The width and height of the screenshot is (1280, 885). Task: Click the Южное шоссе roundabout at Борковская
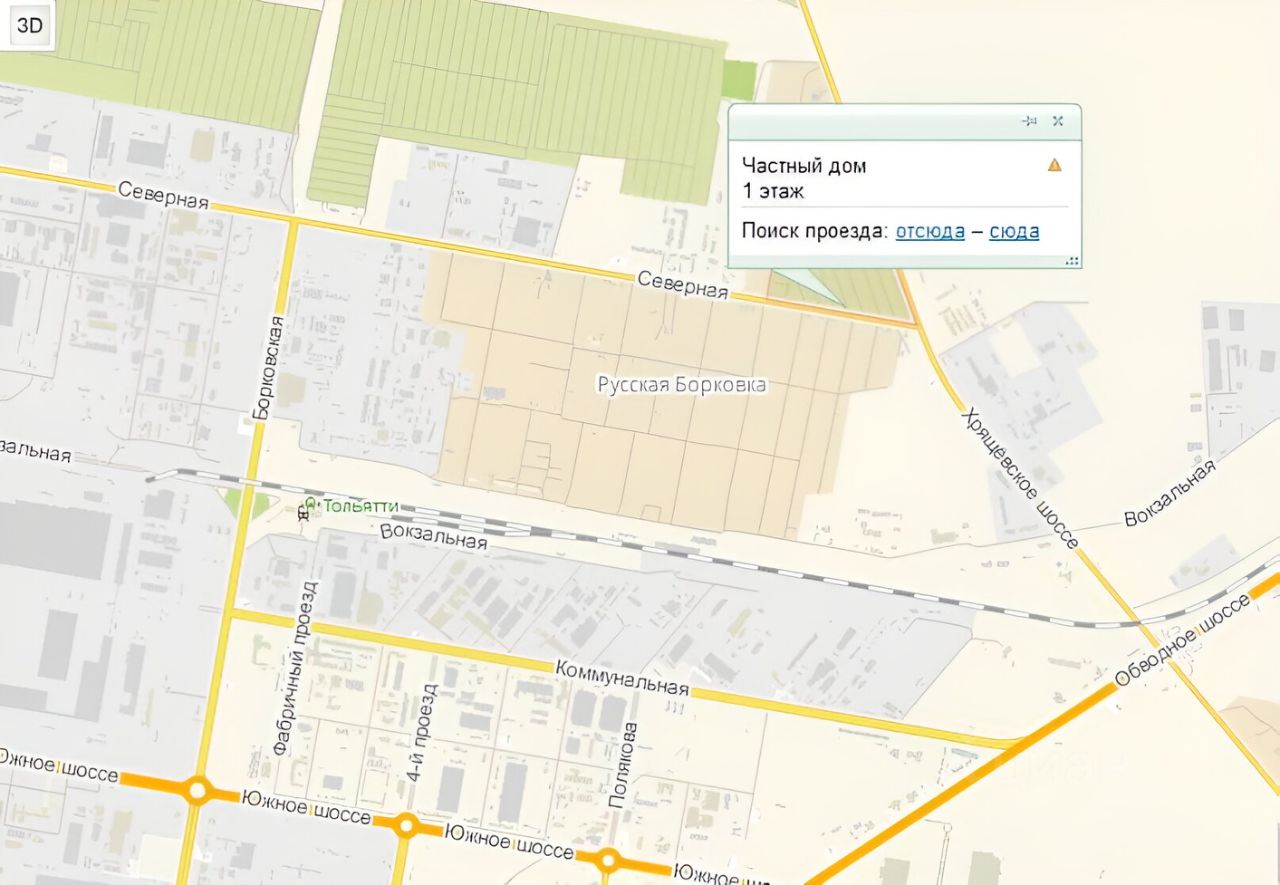(x=197, y=792)
